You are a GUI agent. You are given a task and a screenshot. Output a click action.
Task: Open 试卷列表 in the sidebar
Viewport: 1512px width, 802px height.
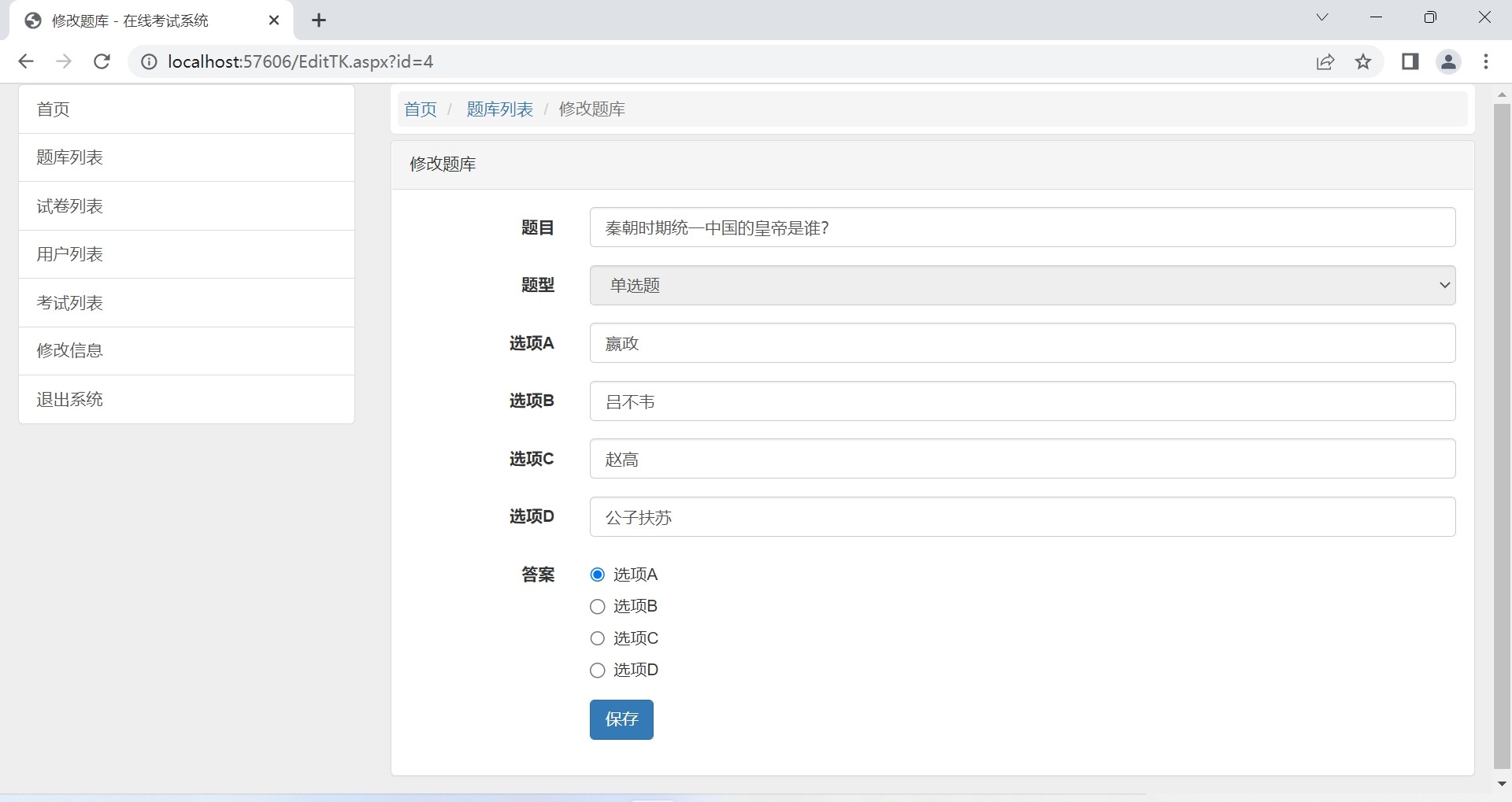tap(186, 206)
